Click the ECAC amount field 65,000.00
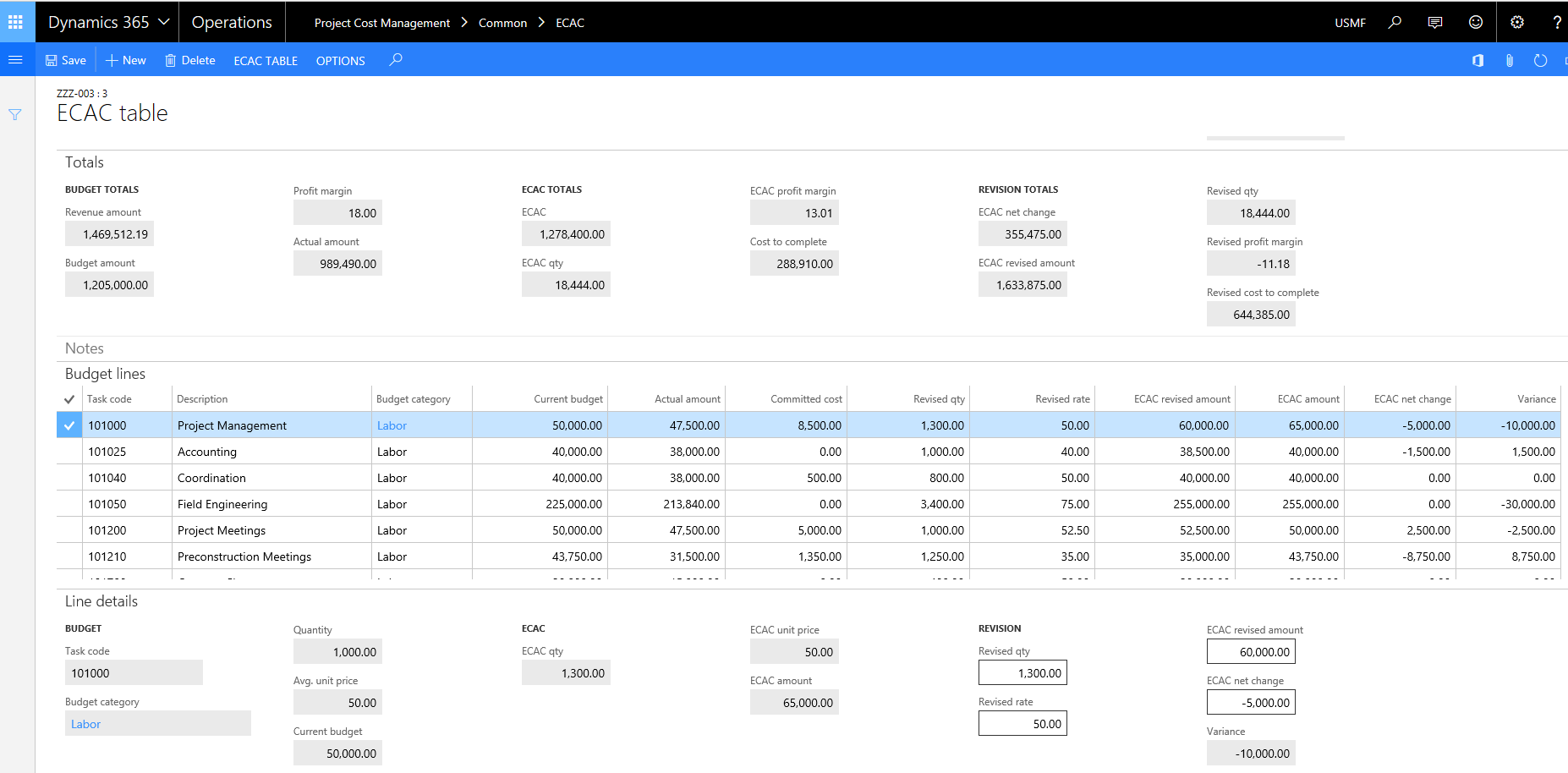The image size is (1568, 773). 794,703
